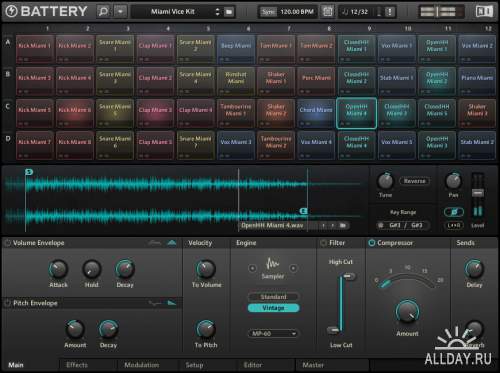Image resolution: width=500 pixels, height=373 pixels.
Task: Select row A header
Action: (8, 42)
